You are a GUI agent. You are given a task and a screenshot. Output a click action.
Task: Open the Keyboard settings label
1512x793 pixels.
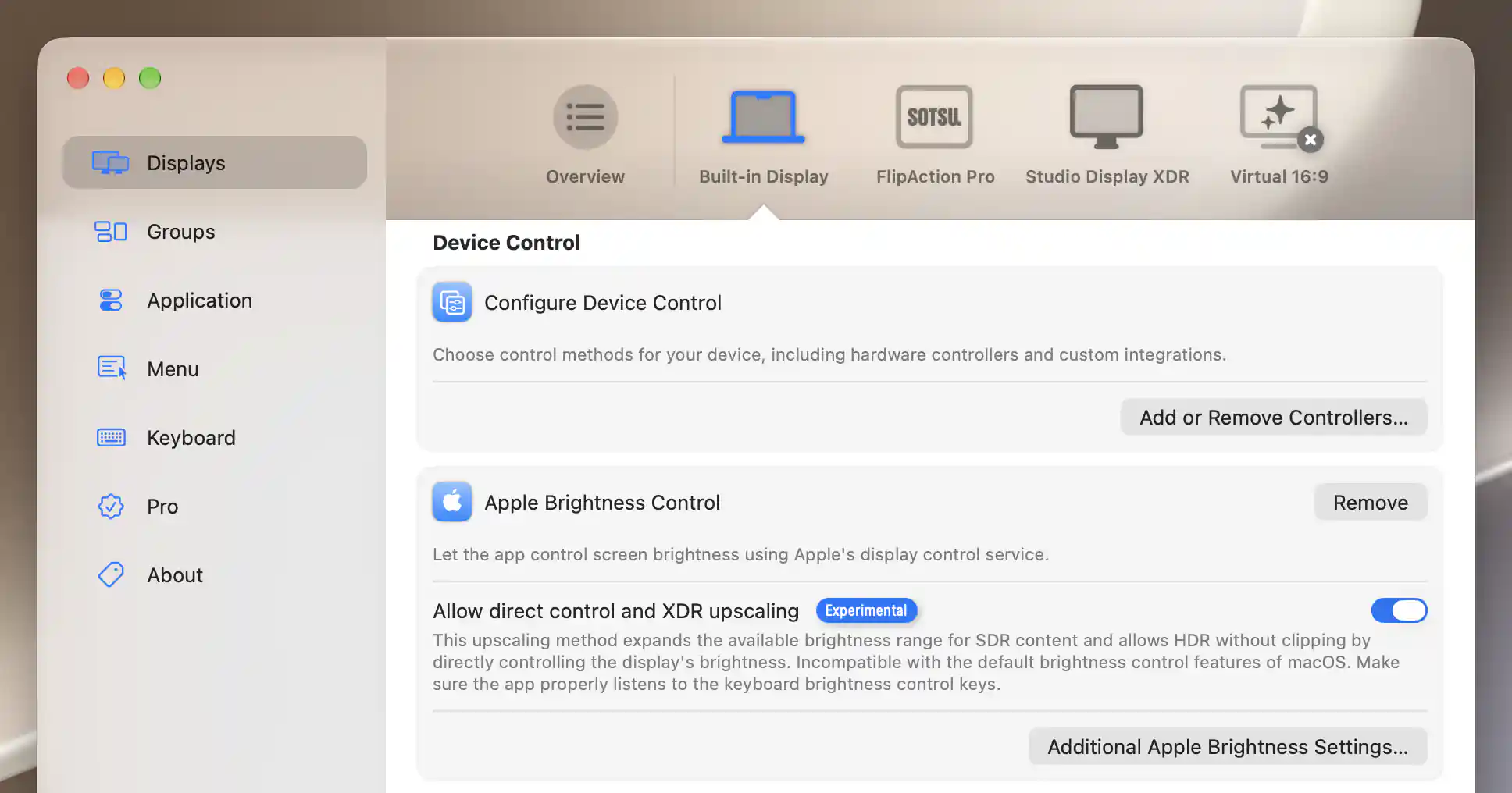pyautogui.click(x=191, y=438)
